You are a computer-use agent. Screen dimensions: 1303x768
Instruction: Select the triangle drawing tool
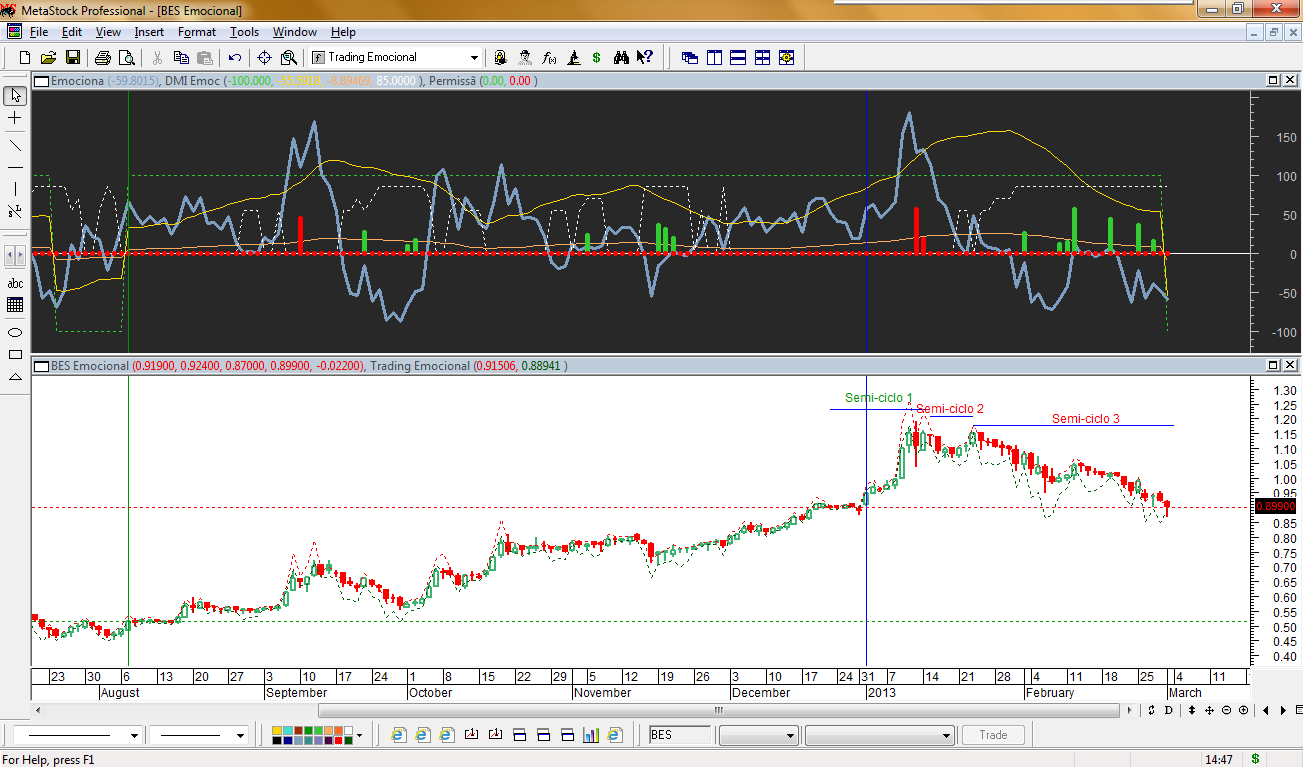coord(15,377)
